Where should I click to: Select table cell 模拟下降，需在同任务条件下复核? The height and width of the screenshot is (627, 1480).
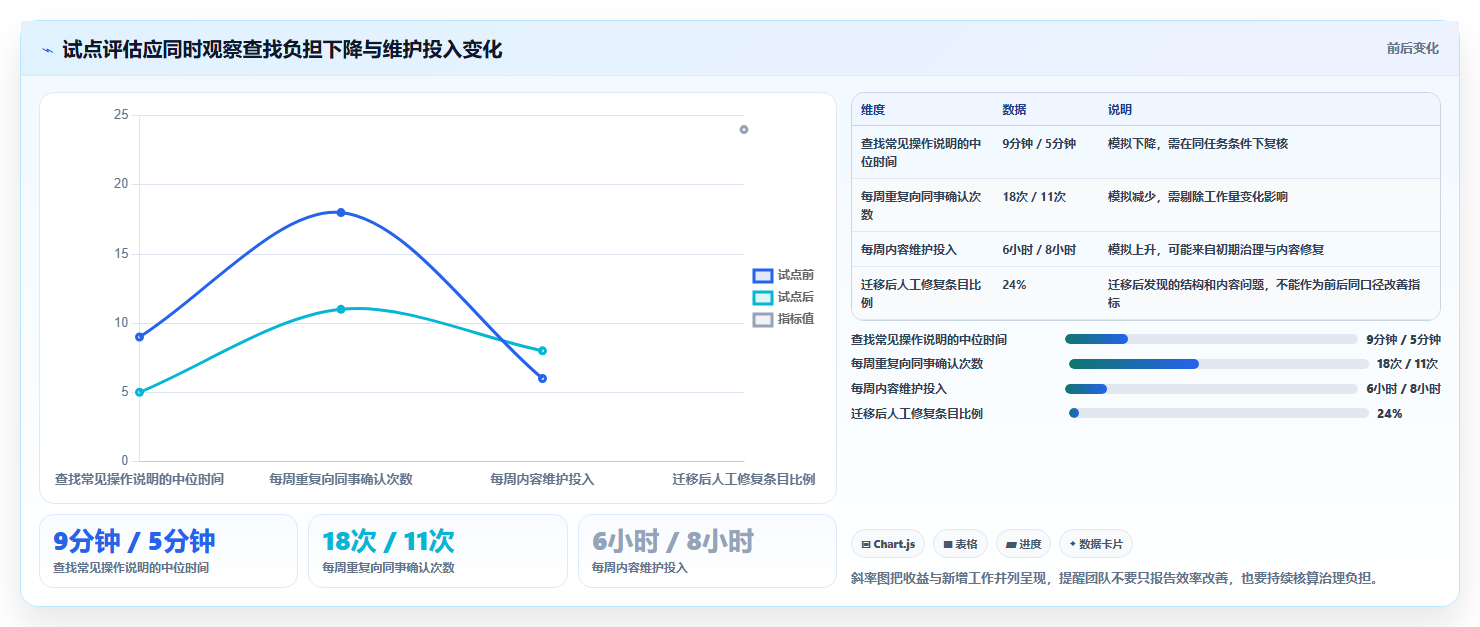(1198, 143)
